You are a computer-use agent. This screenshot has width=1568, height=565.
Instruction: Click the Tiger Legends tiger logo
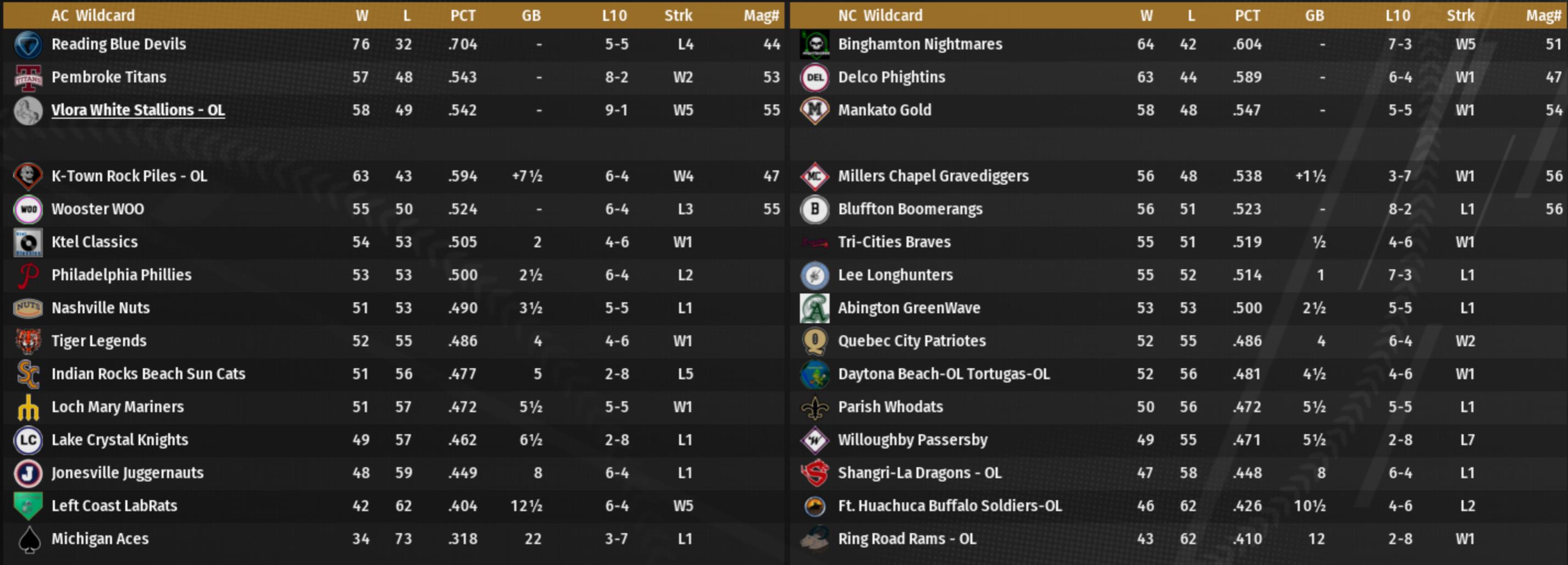[28, 341]
